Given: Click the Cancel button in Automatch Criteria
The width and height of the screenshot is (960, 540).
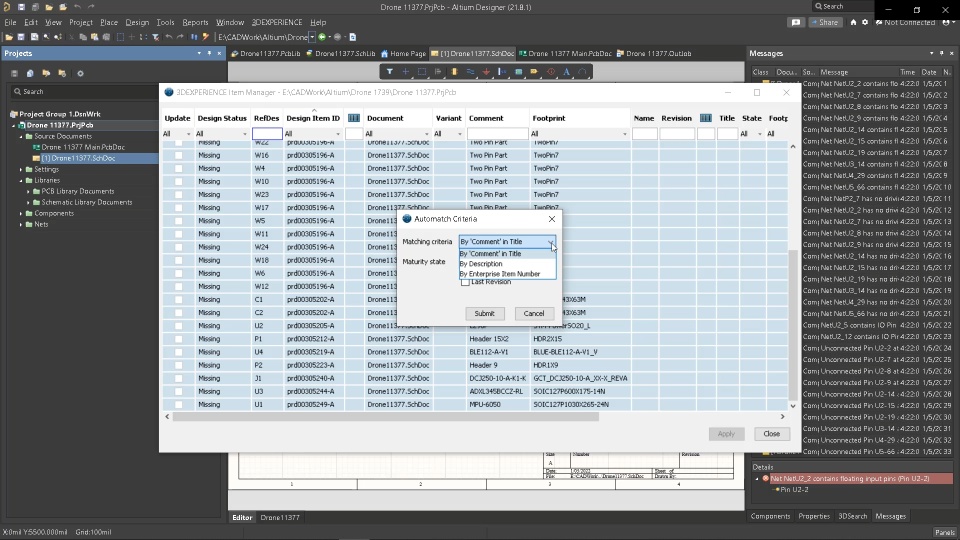Looking at the screenshot, I should point(534,313).
